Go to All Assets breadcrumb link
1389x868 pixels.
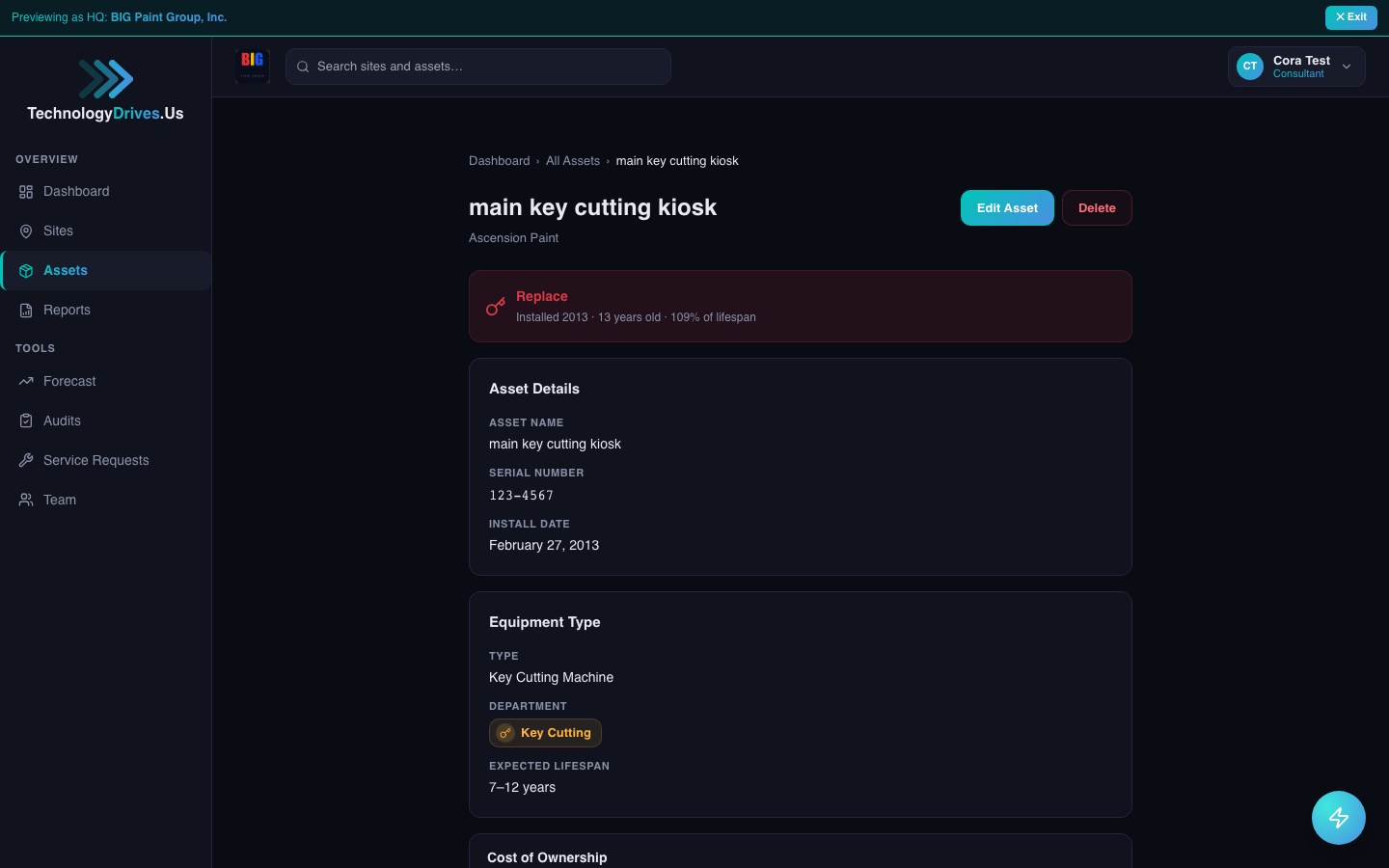point(572,161)
